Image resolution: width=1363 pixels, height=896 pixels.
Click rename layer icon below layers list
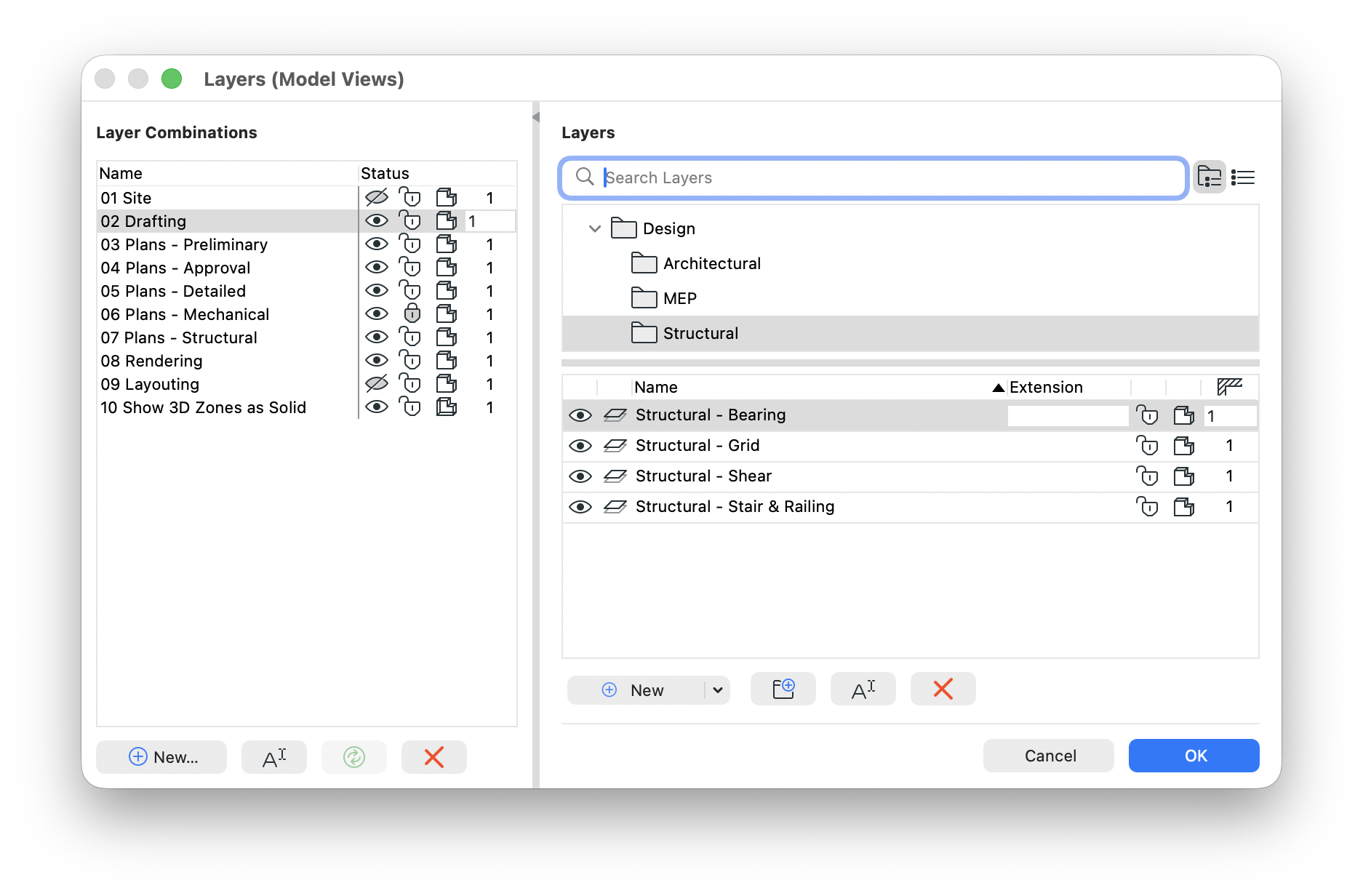(x=863, y=689)
